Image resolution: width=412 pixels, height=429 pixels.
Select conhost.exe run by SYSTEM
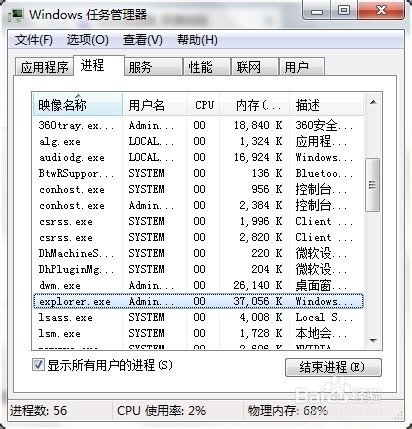198,189
